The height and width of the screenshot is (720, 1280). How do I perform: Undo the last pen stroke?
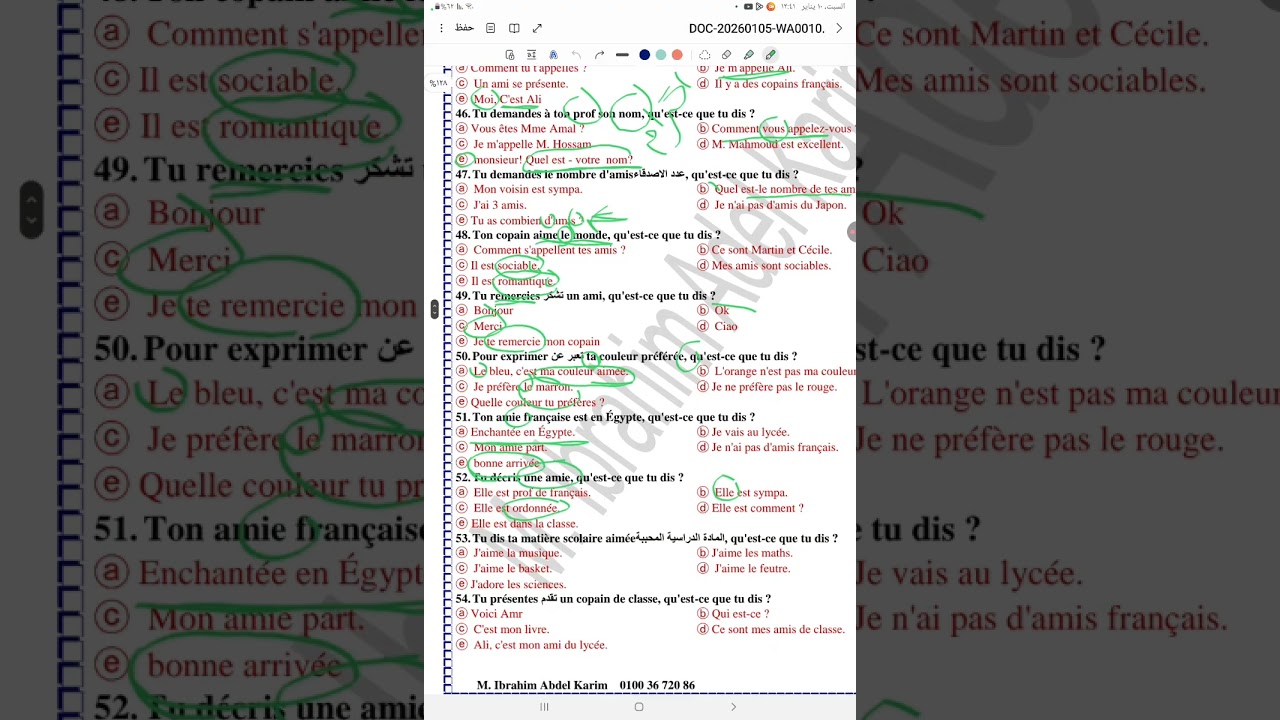pos(576,55)
